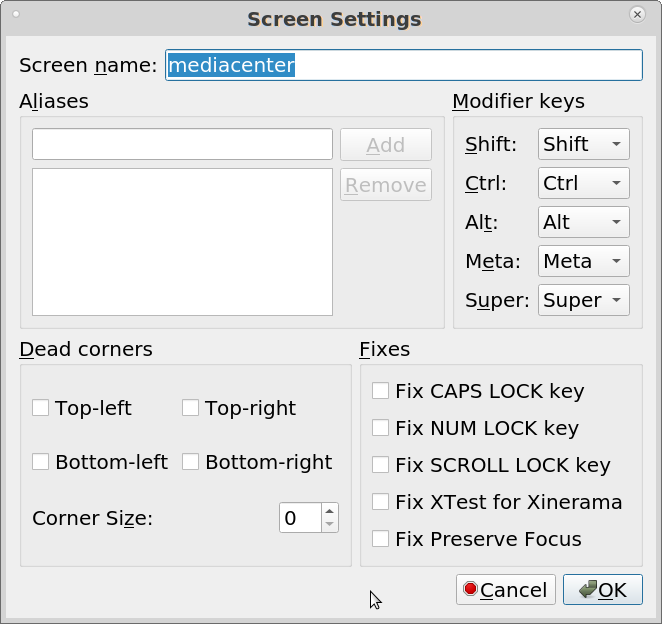662x624 pixels.
Task: Check the Bottom-right dead corner option
Action: pos(191,462)
